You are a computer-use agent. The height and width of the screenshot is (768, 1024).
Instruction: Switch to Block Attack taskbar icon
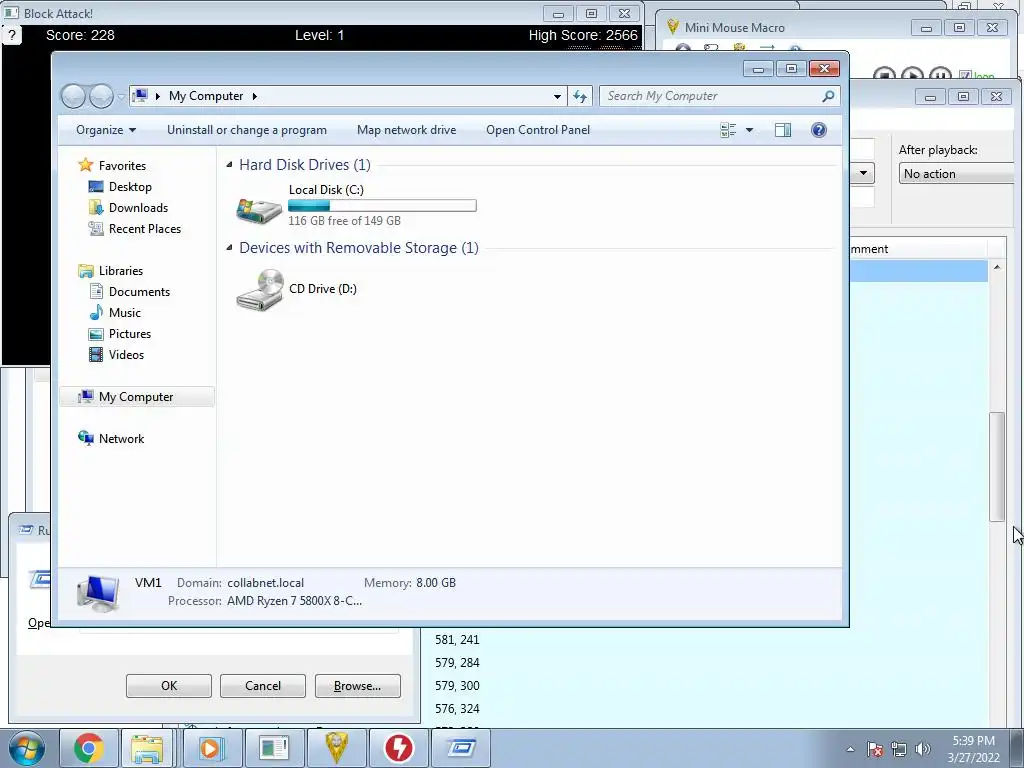tap(274, 748)
